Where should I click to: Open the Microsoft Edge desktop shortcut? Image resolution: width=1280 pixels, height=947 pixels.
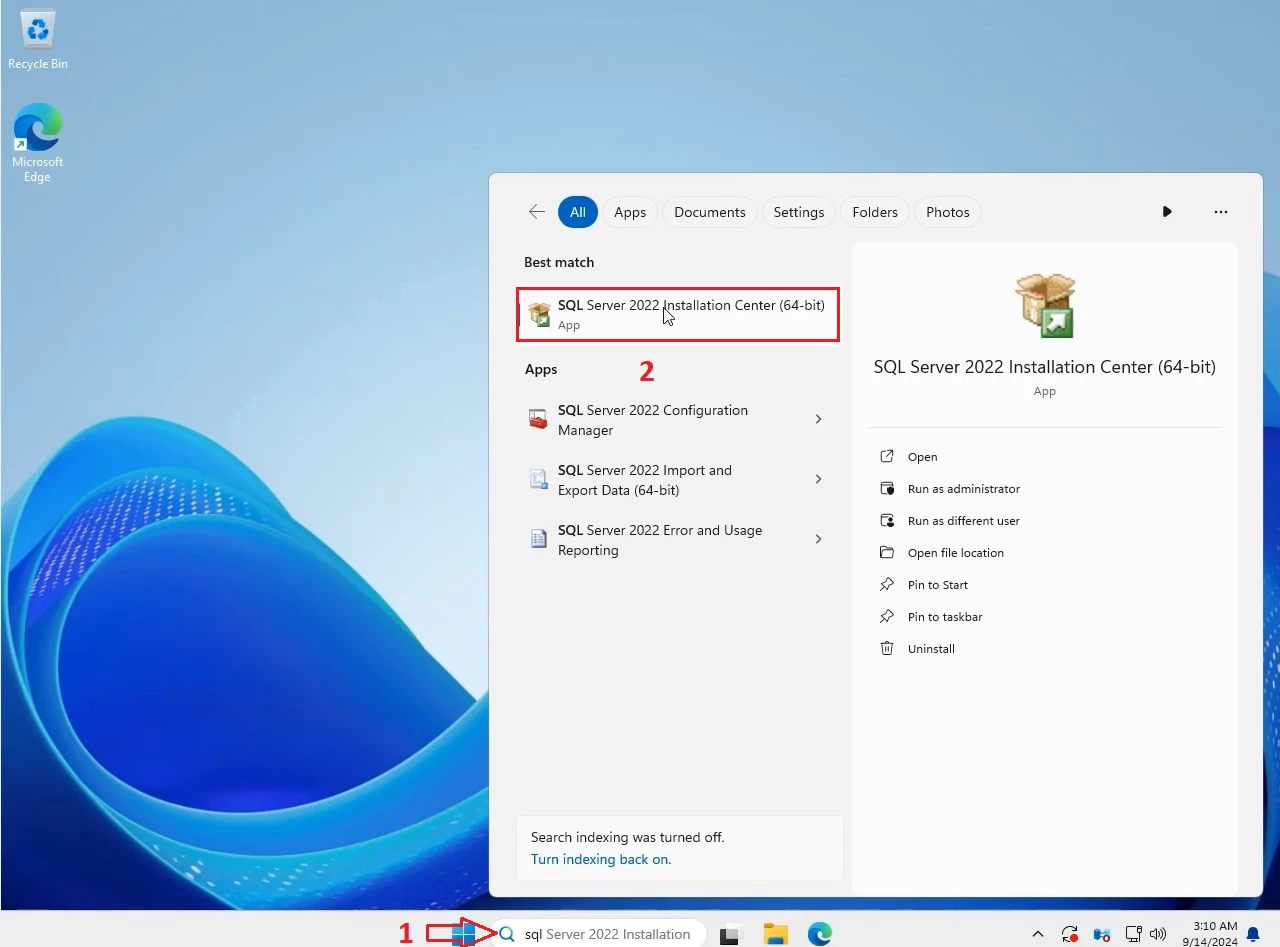click(37, 143)
